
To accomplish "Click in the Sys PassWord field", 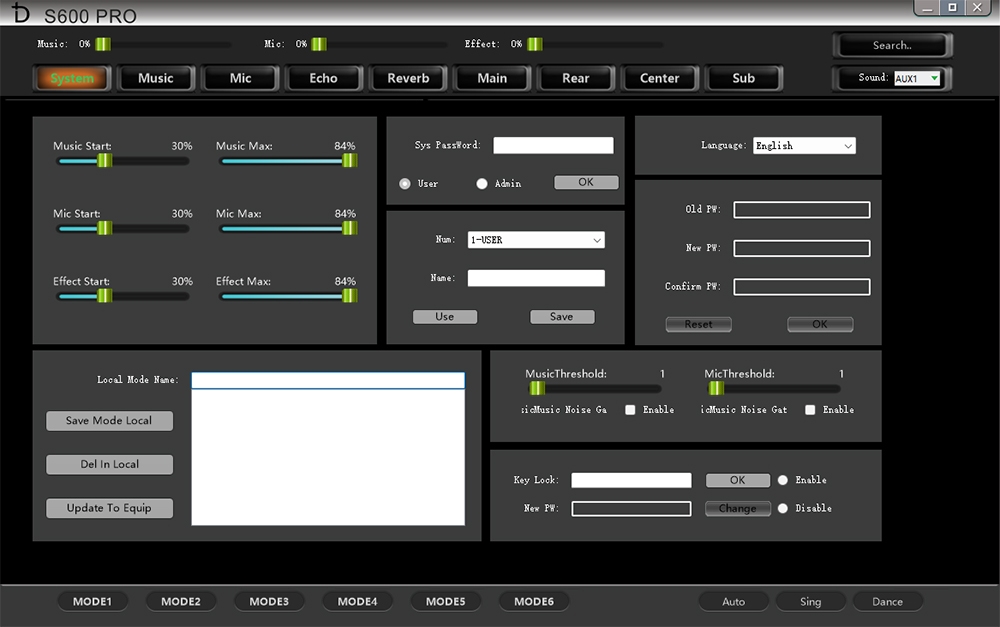I will [x=553, y=146].
